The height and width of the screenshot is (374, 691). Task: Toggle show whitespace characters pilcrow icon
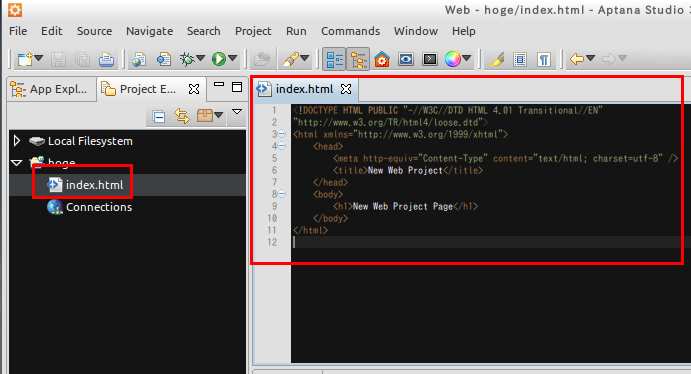coord(544,59)
